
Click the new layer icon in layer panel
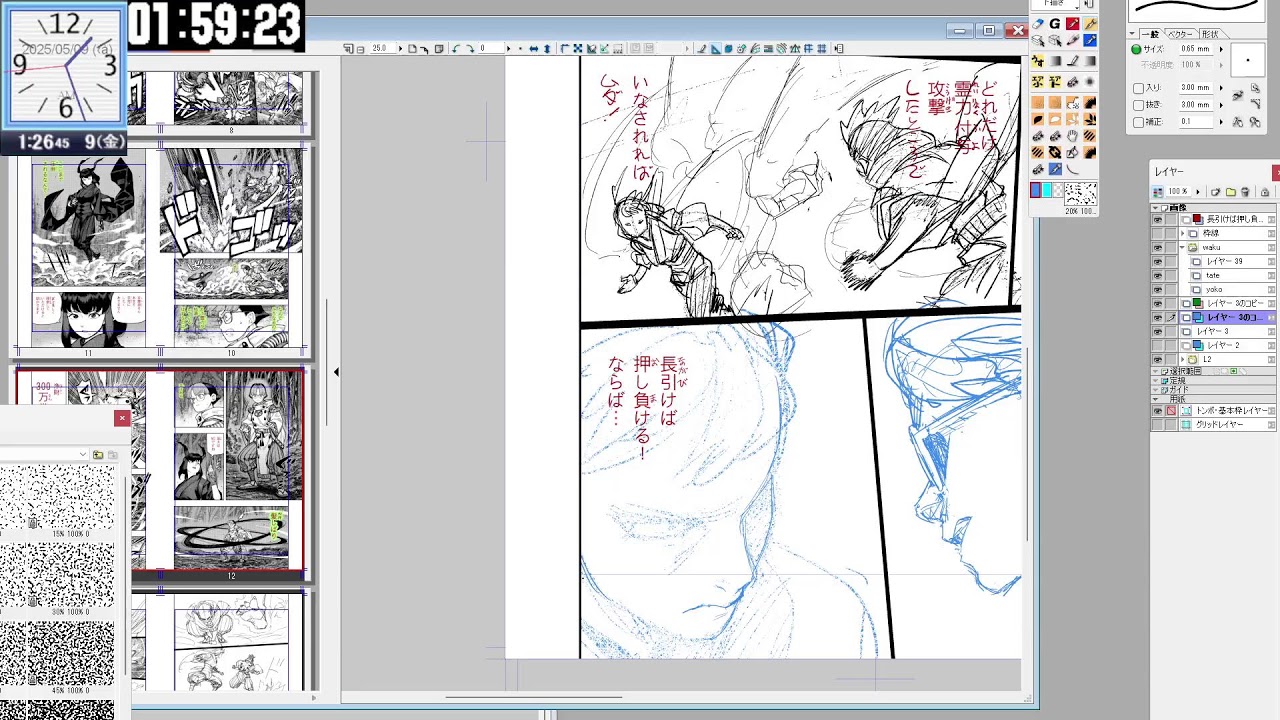[x=1215, y=192]
